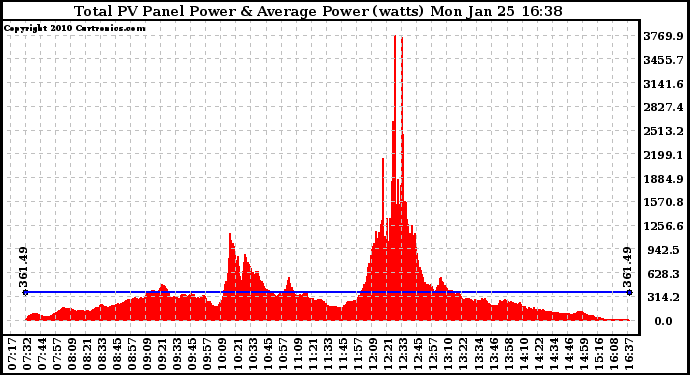Click the '10:21' time label
The image size is (690, 375).
238,354
